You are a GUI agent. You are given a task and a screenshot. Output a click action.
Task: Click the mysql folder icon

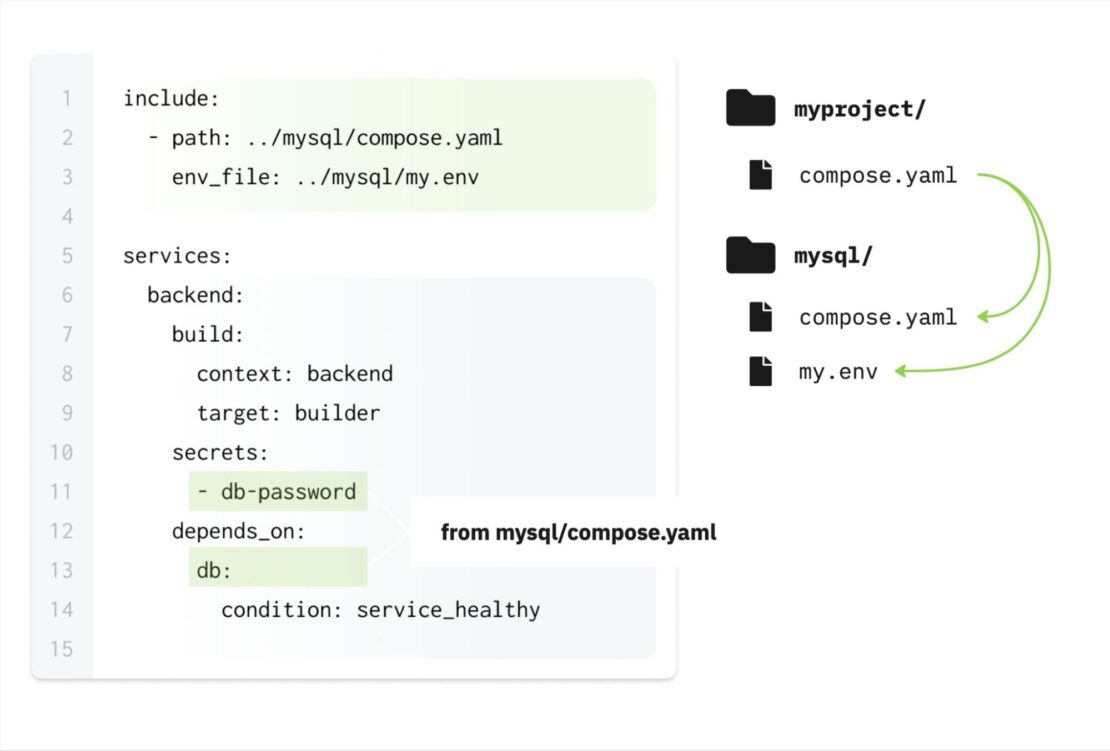pyautogui.click(x=750, y=256)
